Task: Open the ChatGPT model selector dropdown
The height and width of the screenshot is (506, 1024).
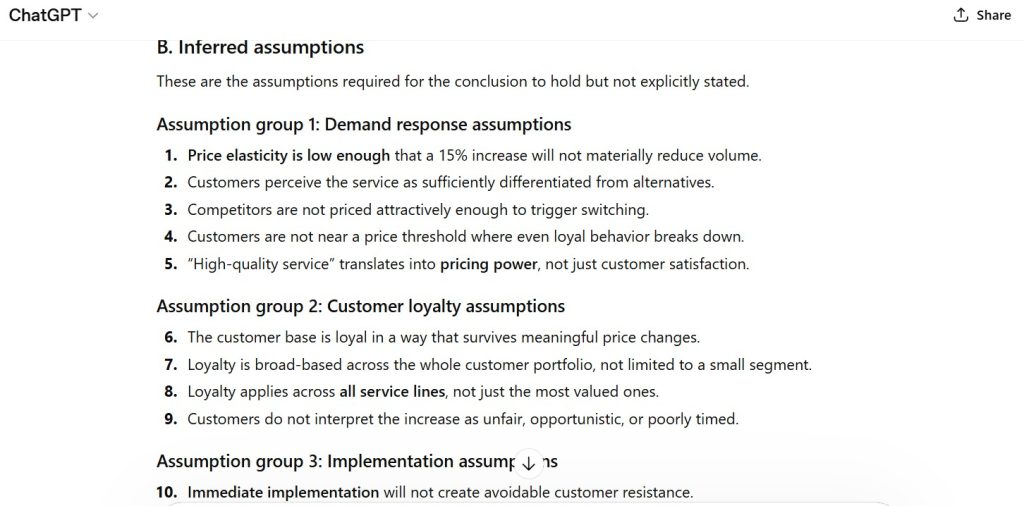Action: 54,15
